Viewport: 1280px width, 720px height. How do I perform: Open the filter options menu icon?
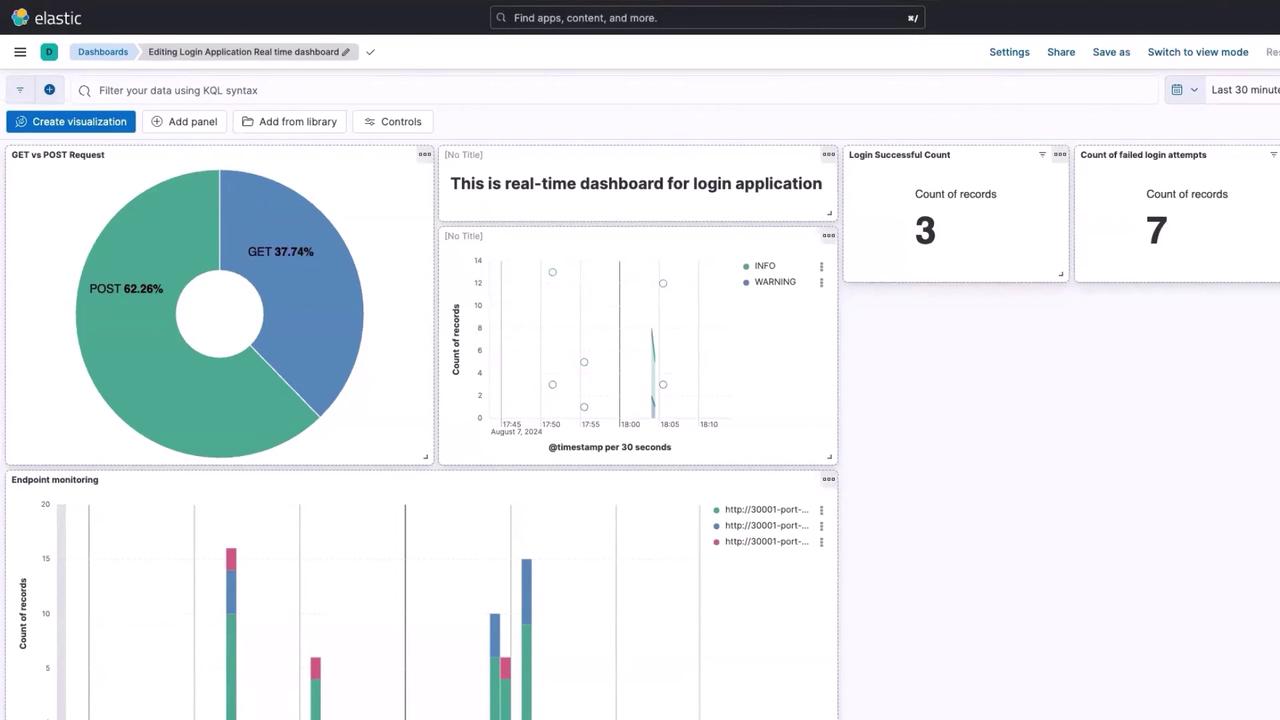coord(20,90)
